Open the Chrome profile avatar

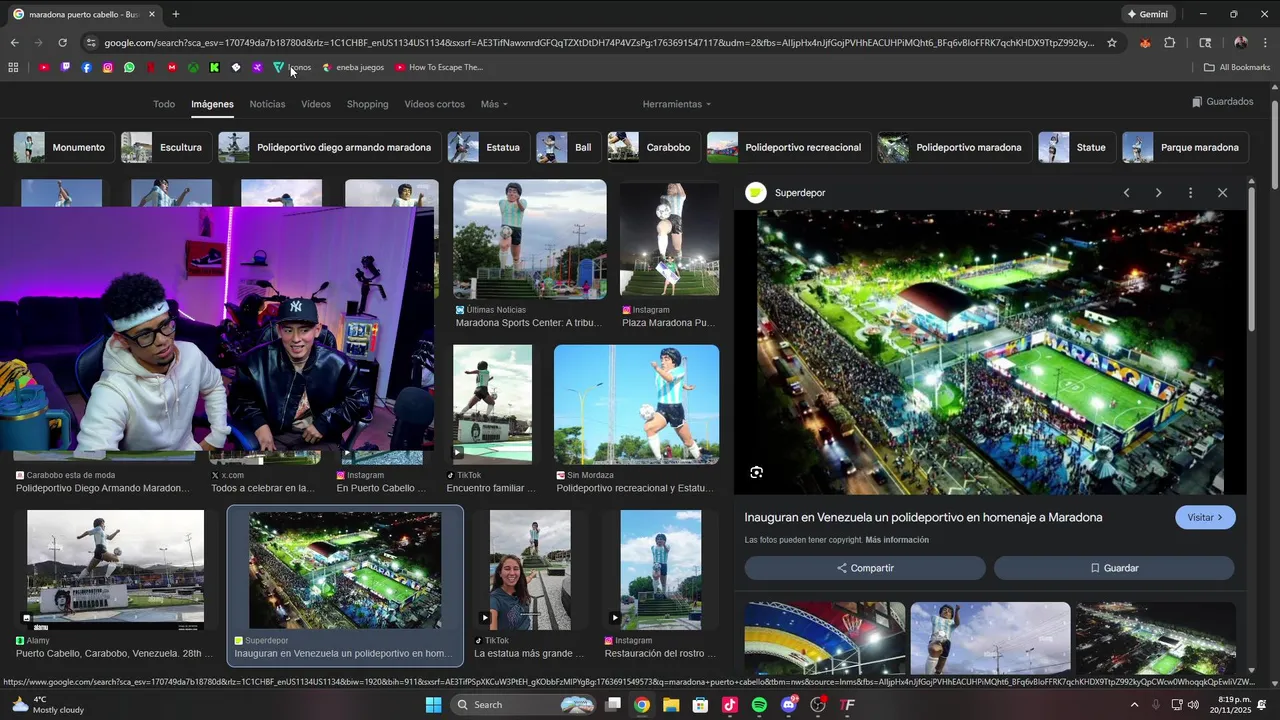[x=1241, y=43]
